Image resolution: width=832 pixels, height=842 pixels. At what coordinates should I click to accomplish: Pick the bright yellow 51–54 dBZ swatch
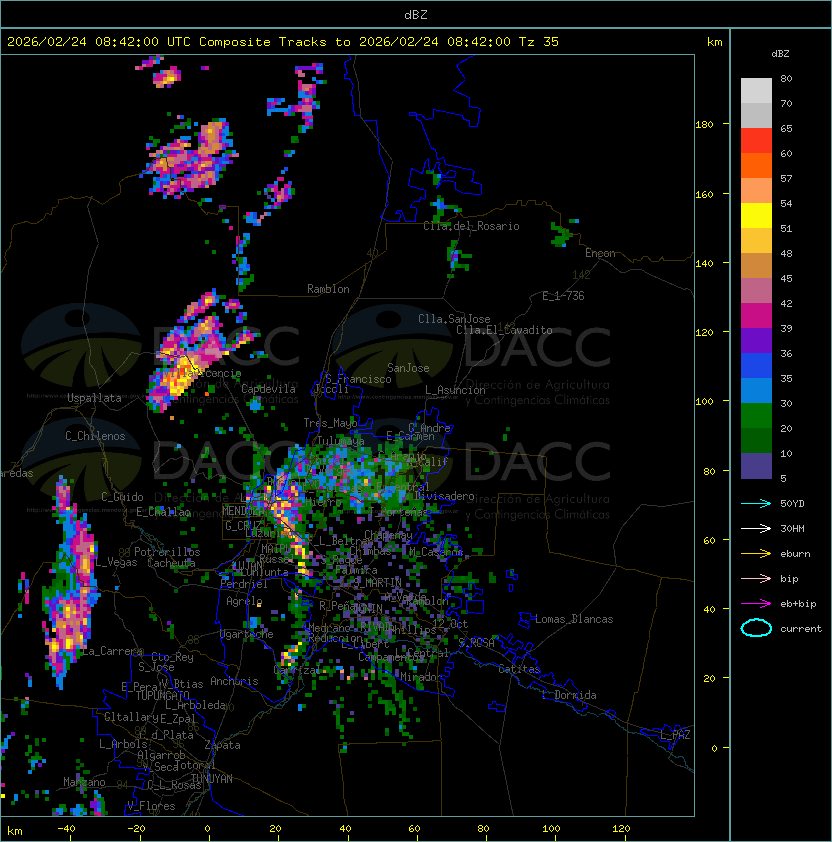coord(756,216)
